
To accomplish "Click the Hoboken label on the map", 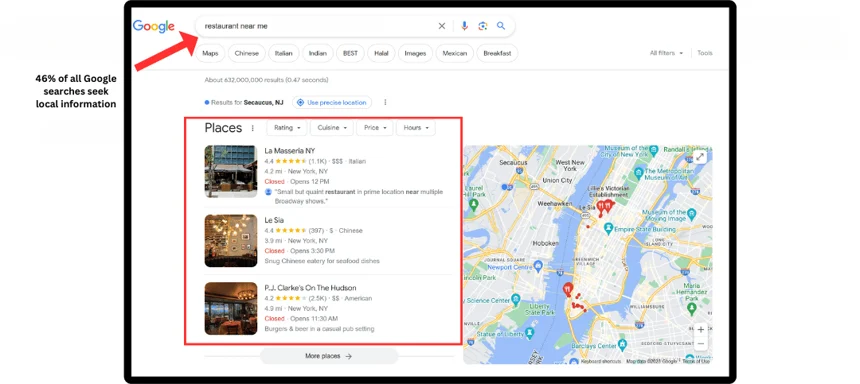I will (x=545, y=243).
